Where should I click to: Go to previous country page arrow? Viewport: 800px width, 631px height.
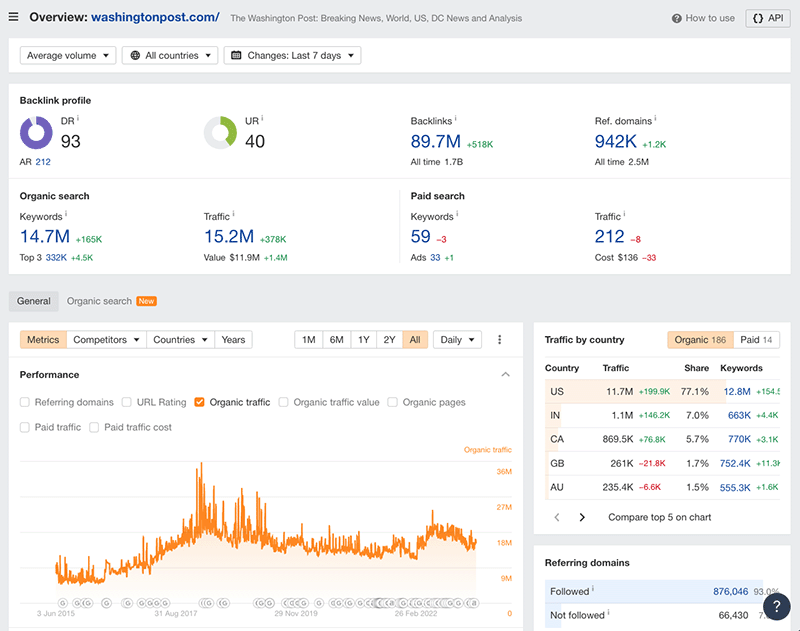[x=557, y=517]
